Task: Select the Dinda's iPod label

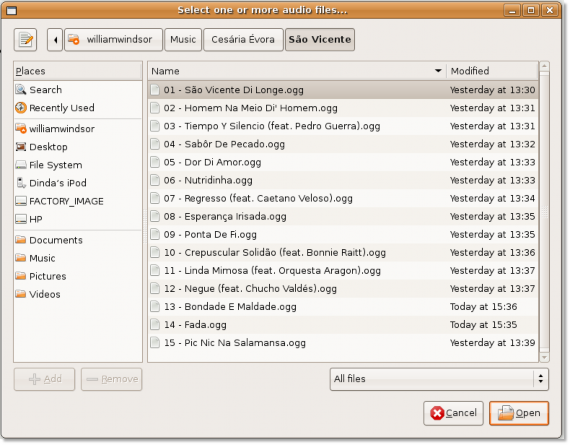Action: click(58, 183)
